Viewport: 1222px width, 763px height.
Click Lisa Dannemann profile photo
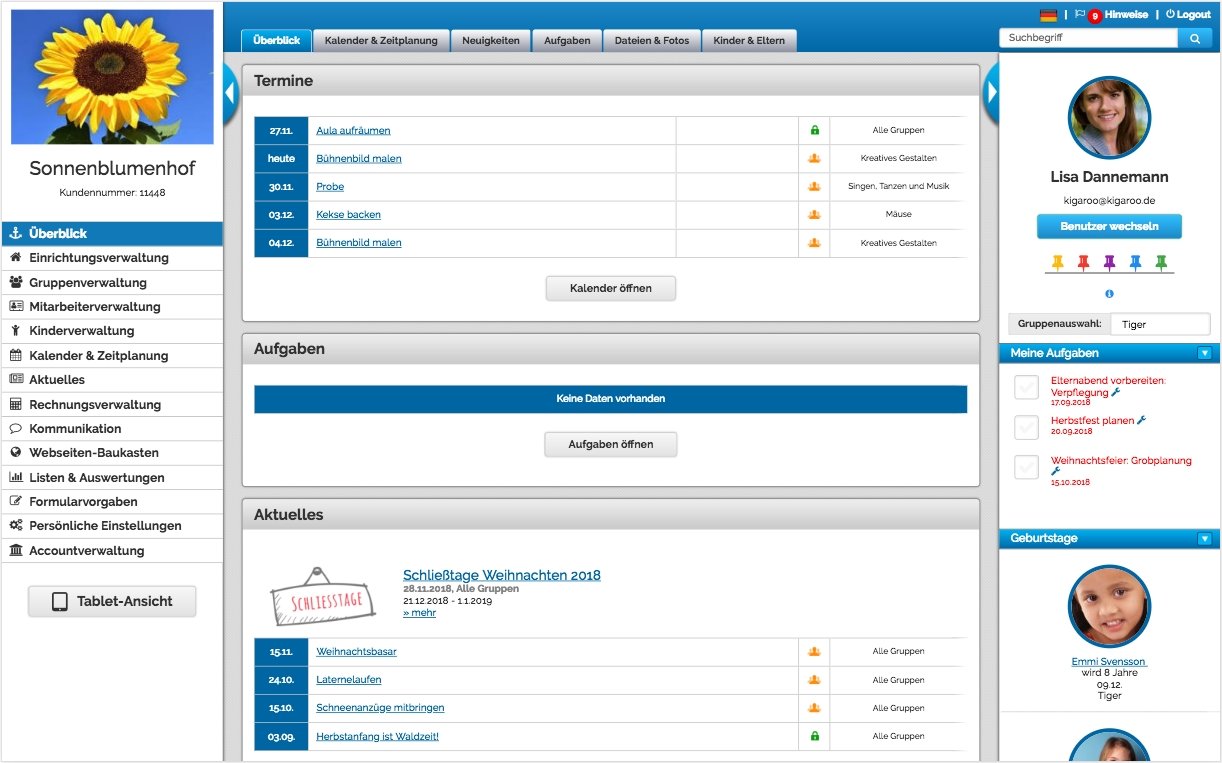(1109, 118)
